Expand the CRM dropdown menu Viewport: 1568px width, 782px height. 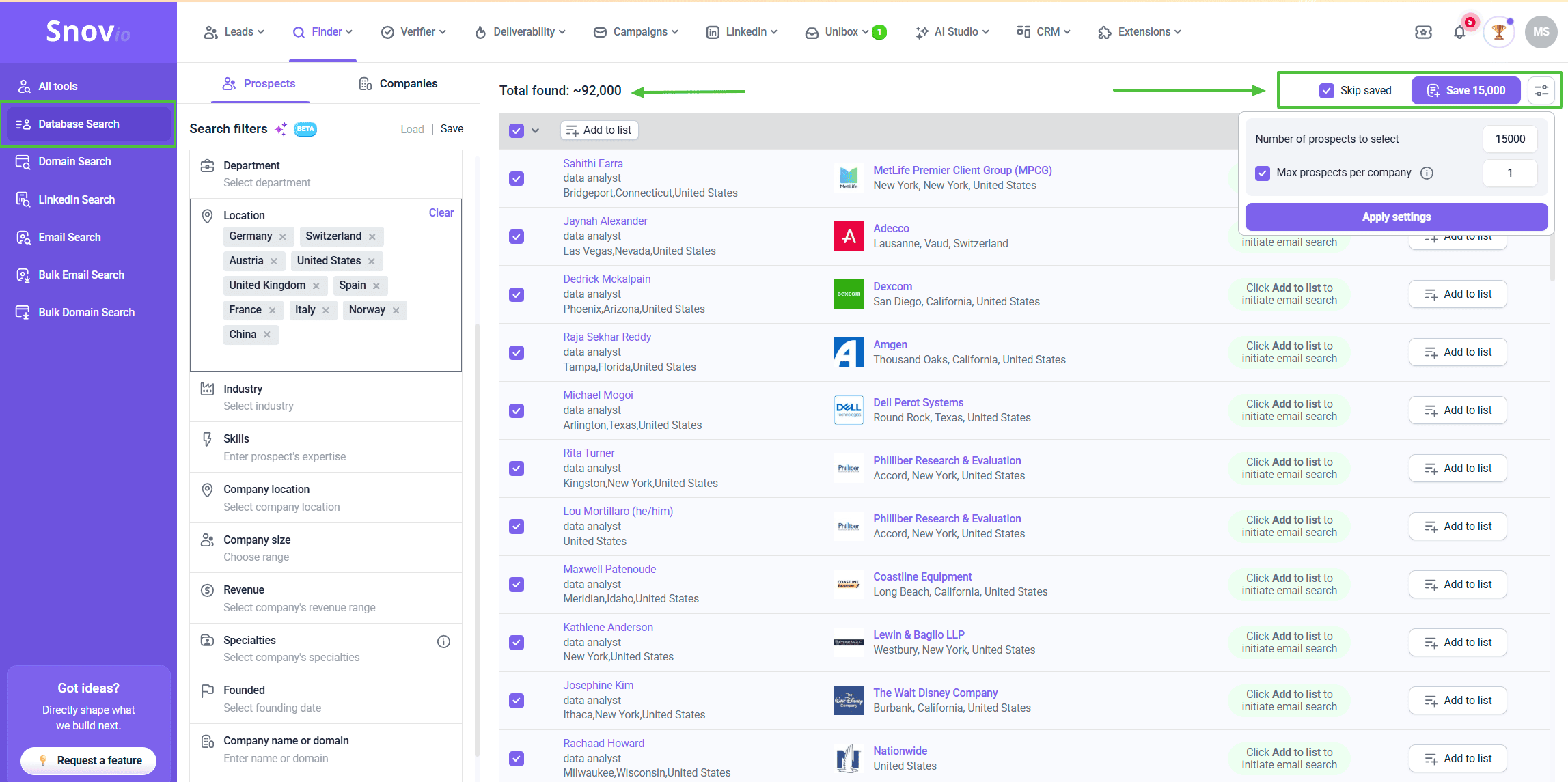click(x=1044, y=32)
